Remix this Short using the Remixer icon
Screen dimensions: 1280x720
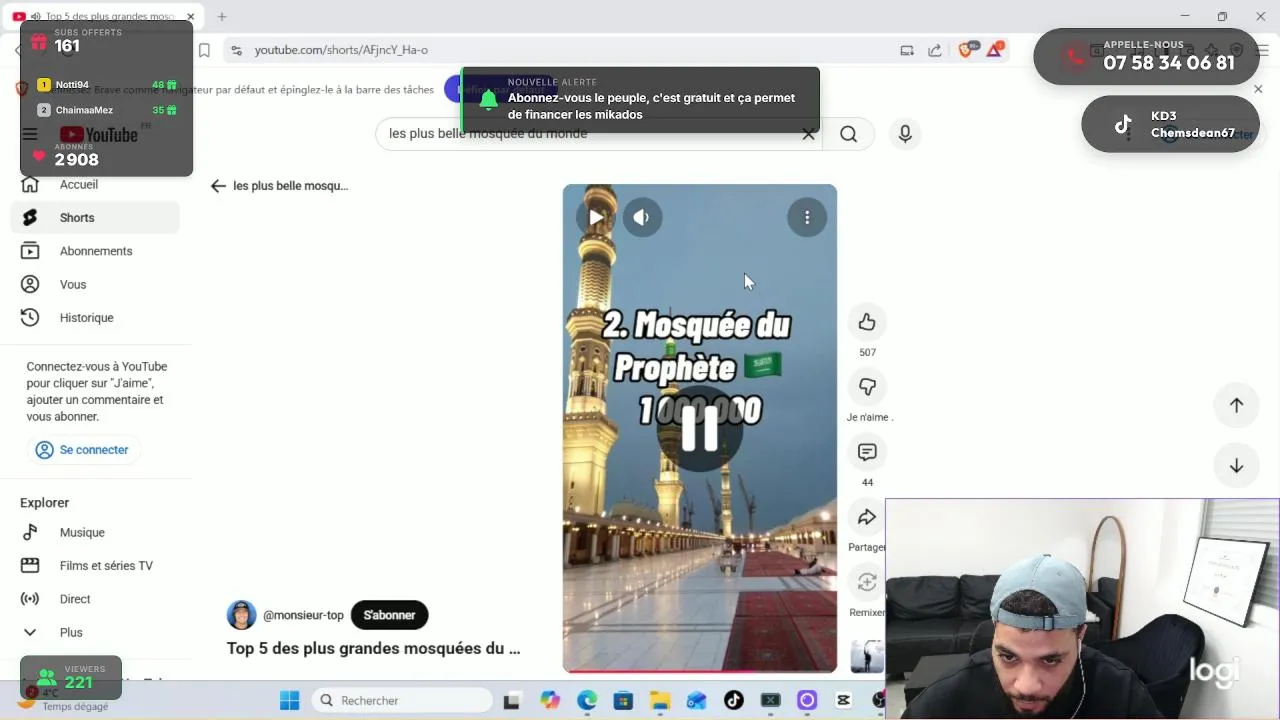867,582
